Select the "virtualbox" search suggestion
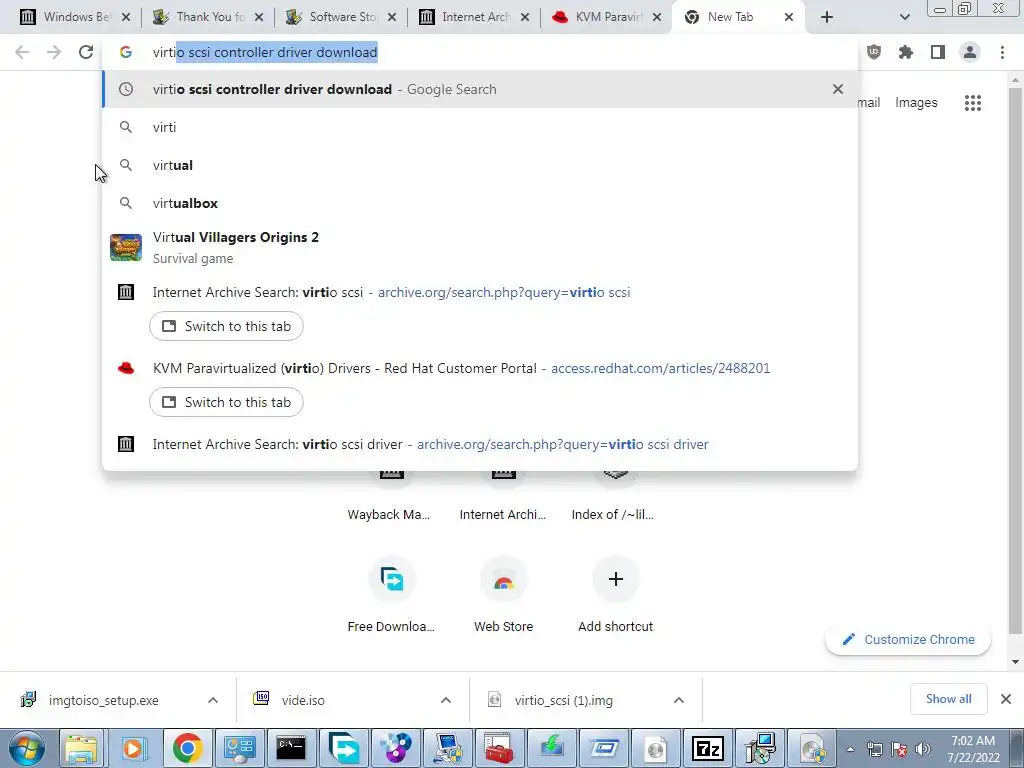Image resolution: width=1024 pixels, height=768 pixels. click(480, 203)
